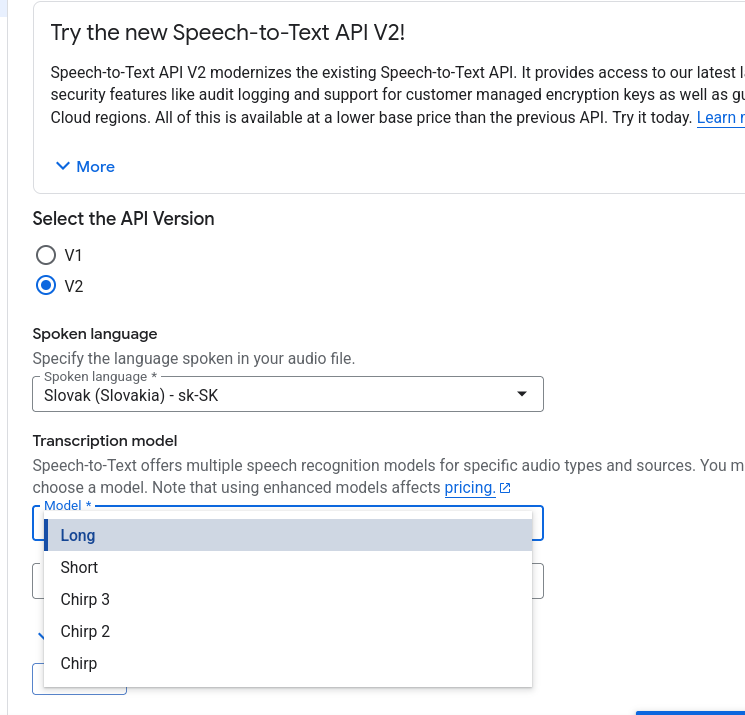Open the Spoken language dropdown arrow
The width and height of the screenshot is (745, 715).
[521, 395]
